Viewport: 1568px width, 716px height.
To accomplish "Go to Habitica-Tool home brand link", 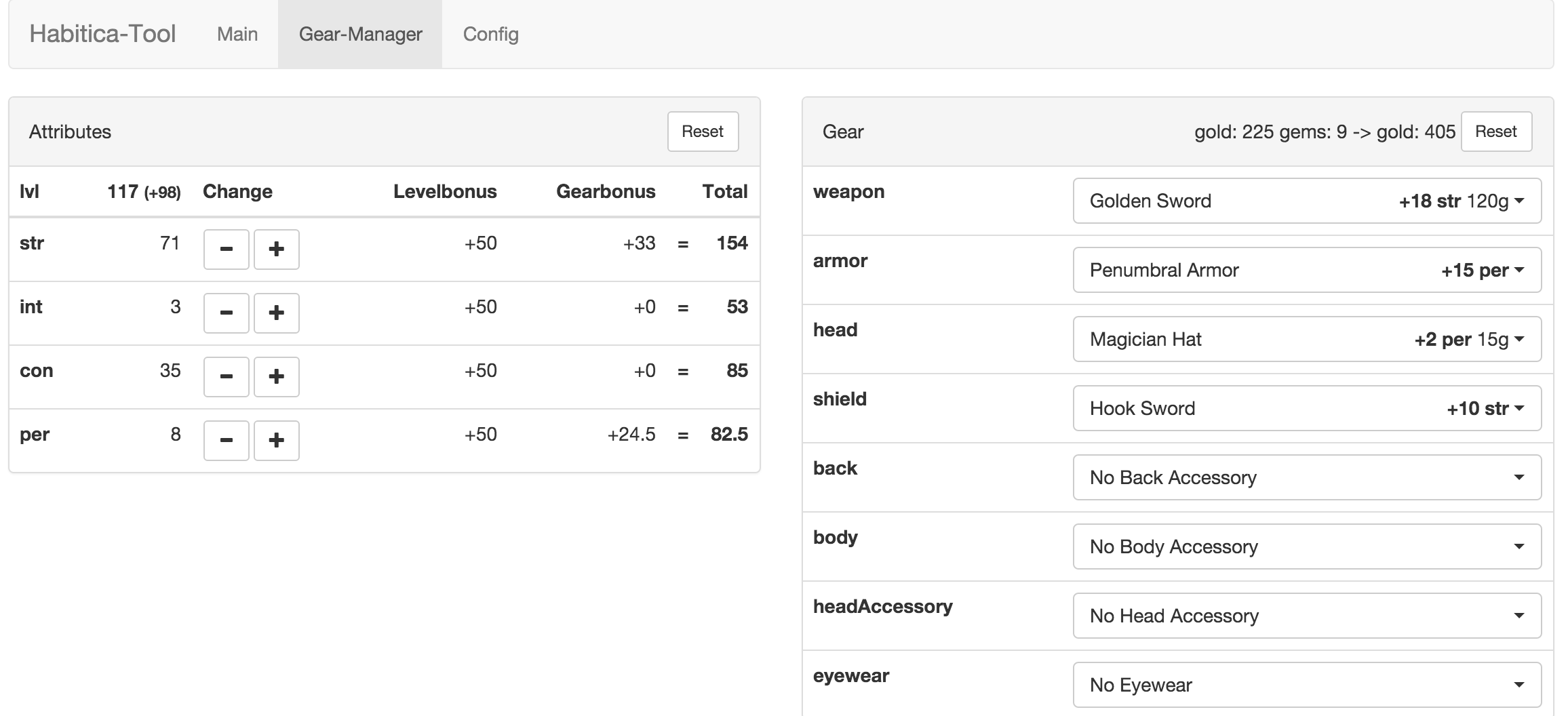I will (102, 34).
